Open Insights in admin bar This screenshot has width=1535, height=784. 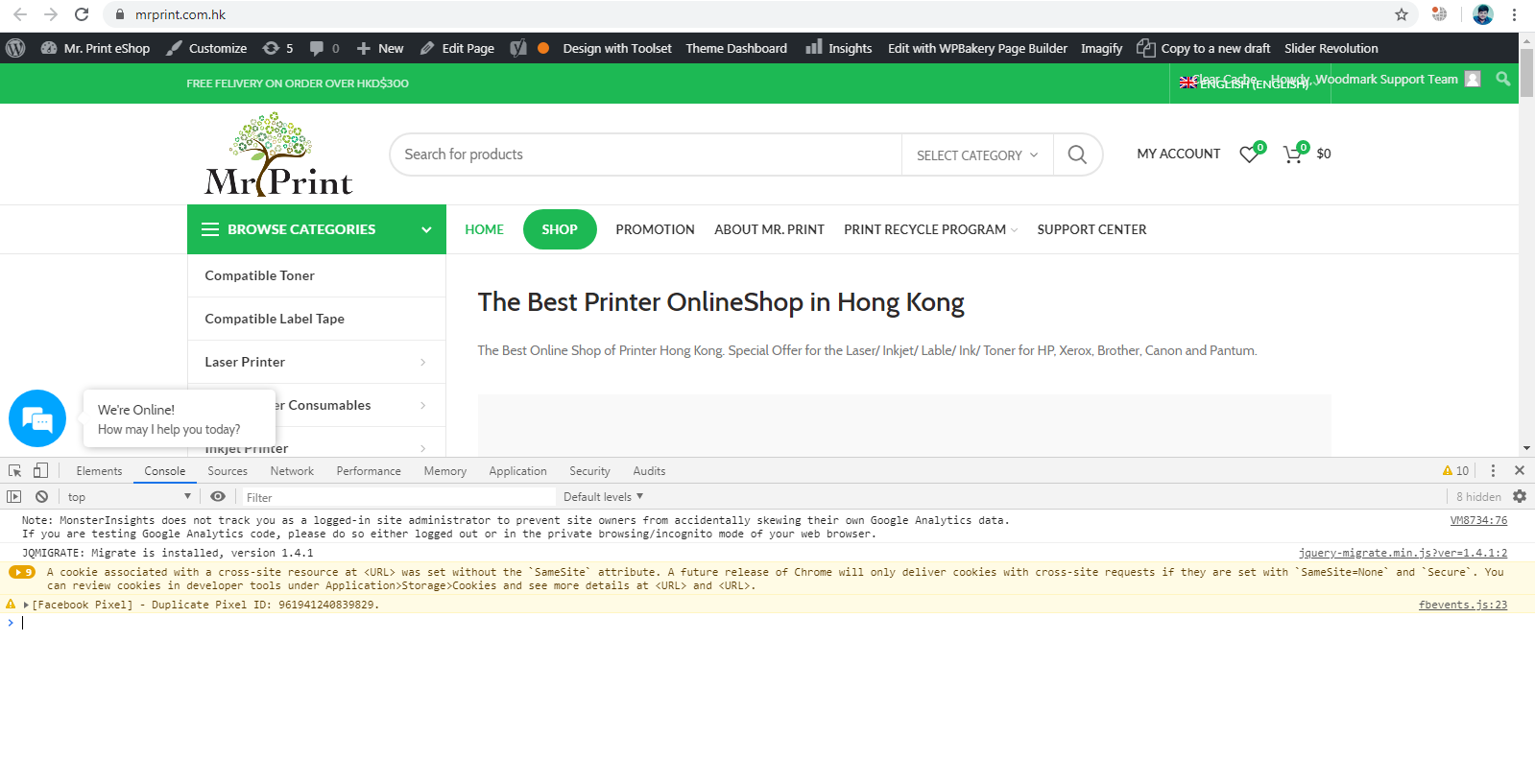point(839,48)
